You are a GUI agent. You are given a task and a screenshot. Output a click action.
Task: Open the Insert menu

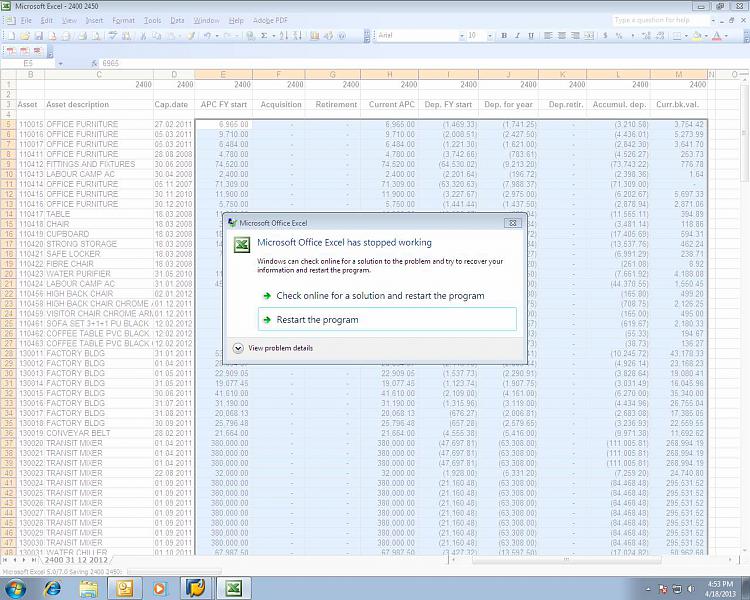tap(94, 21)
